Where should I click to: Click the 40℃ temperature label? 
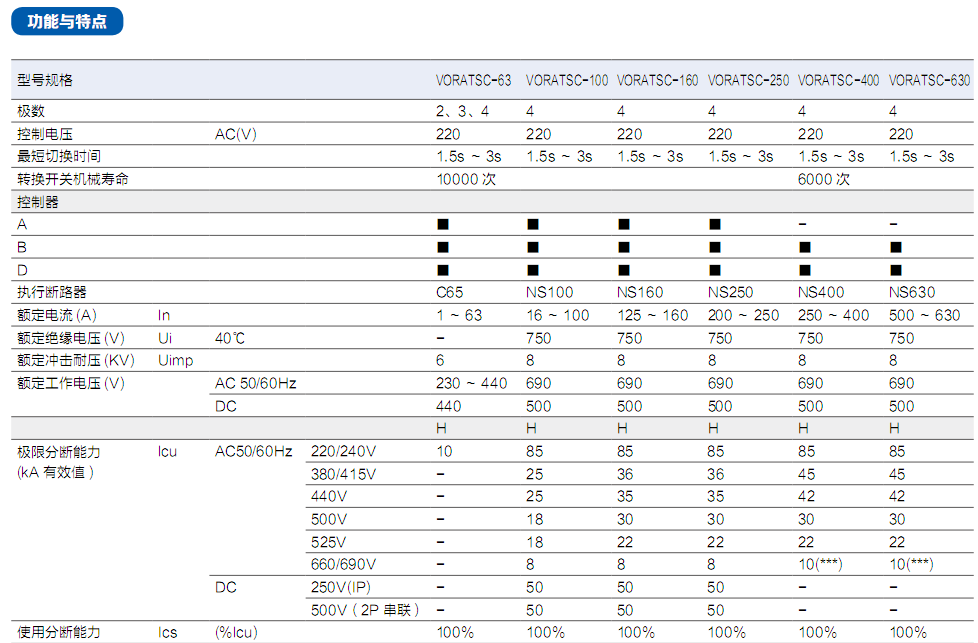(x=230, y=338)
